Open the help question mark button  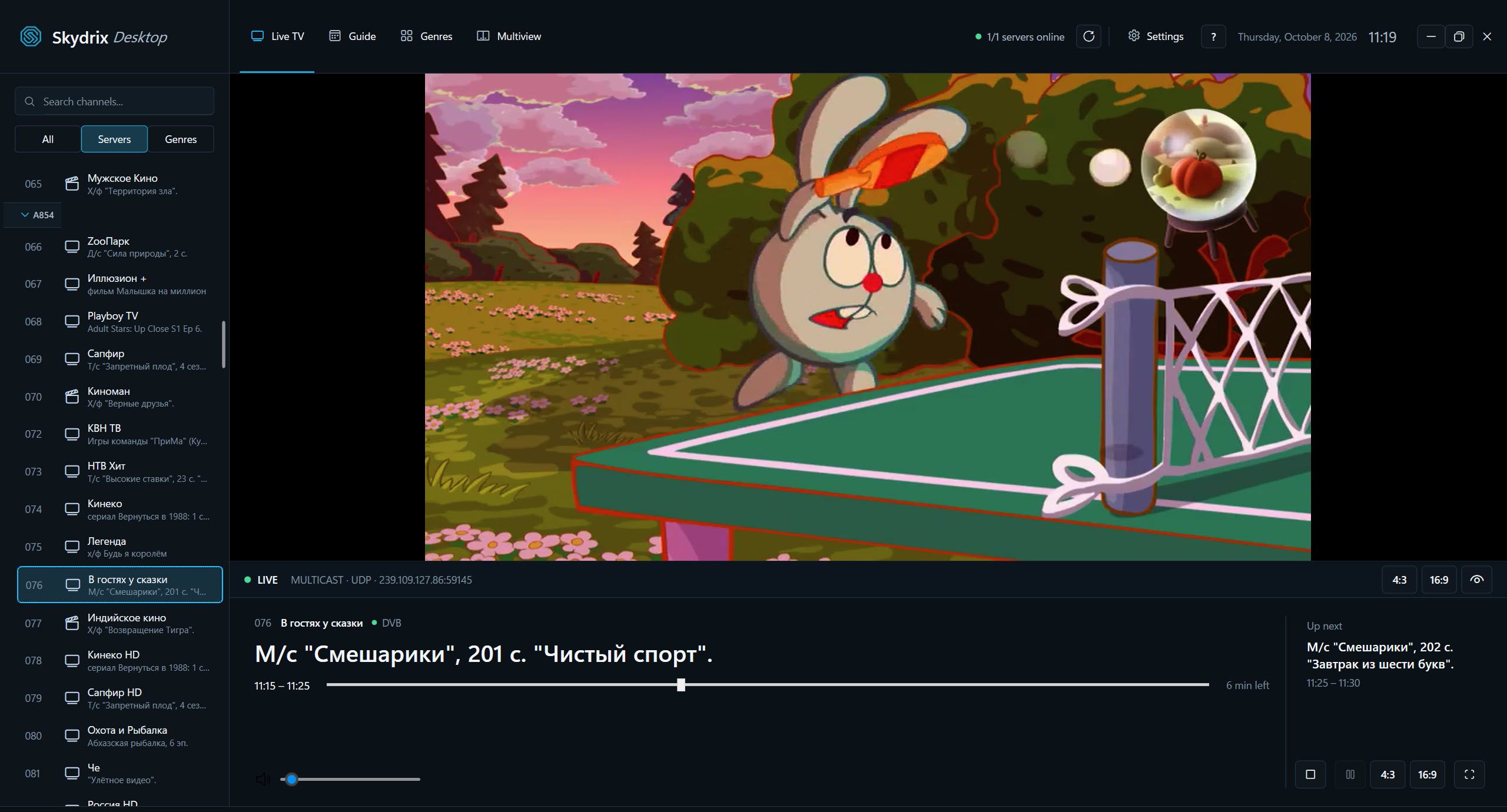pos(1213,36)
